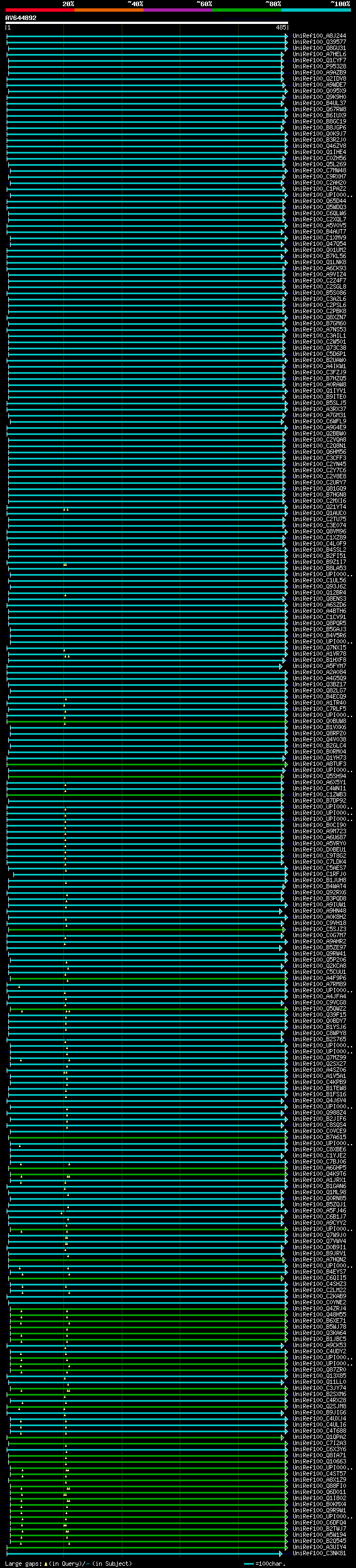356x1568 pixels.
Task: Click the green ~80% legend segment
Action: tap(247, 10)
